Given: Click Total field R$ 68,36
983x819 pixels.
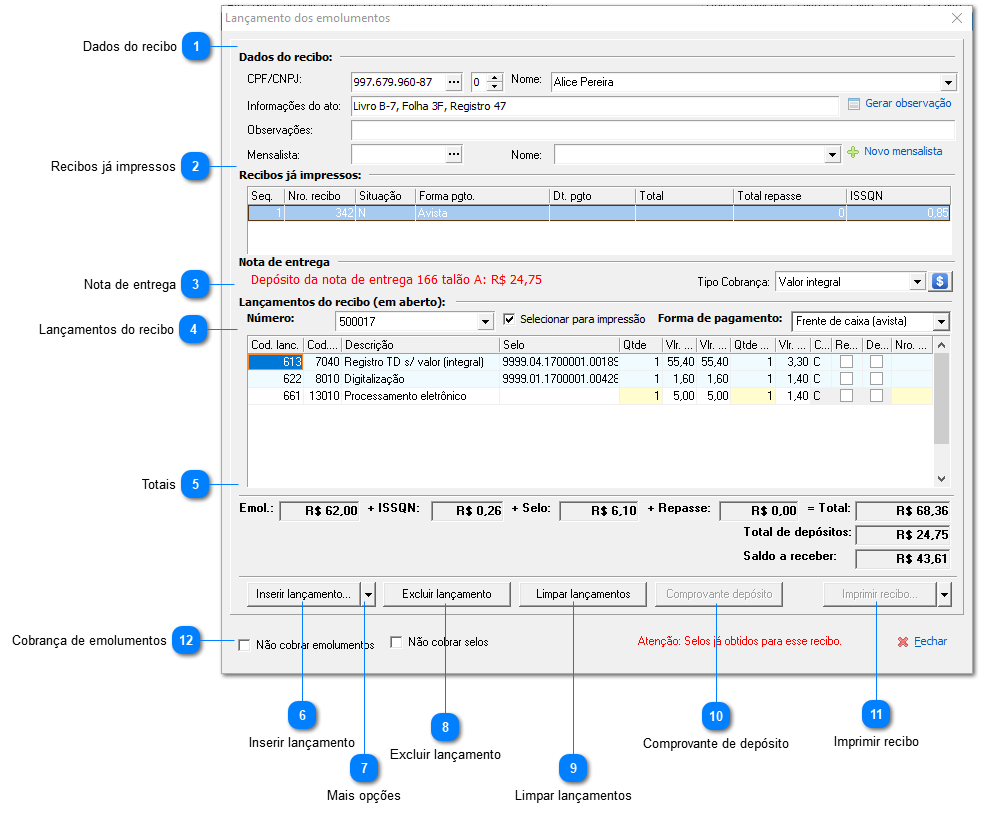Looking at the screenshot, I should tap(903, 511).
